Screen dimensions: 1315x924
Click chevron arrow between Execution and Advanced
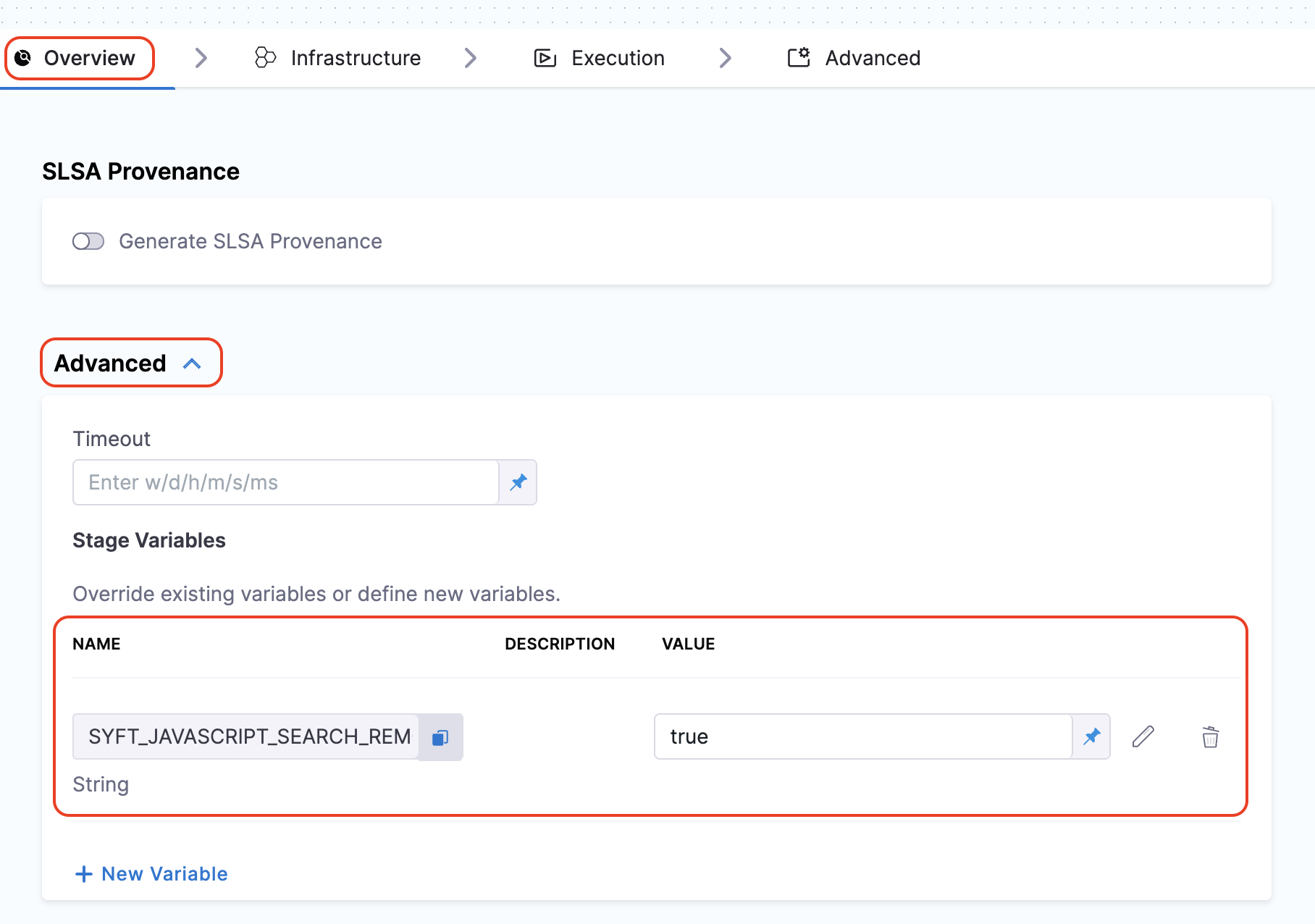coord(726,58)
